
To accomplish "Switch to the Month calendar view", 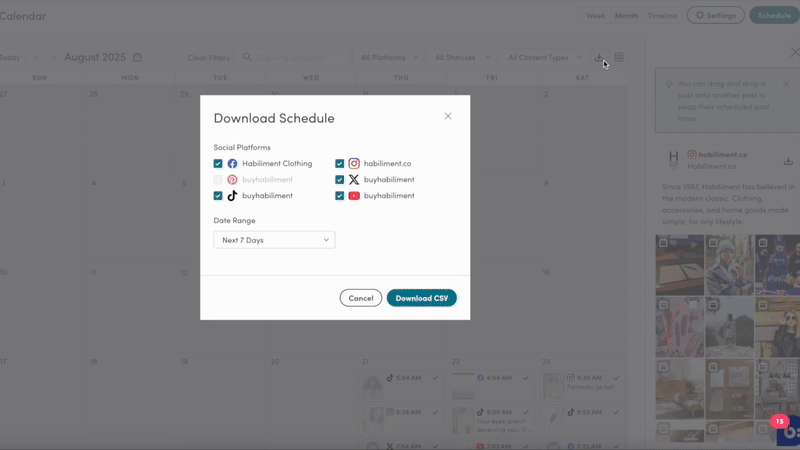I will click(x=626, y=16).
